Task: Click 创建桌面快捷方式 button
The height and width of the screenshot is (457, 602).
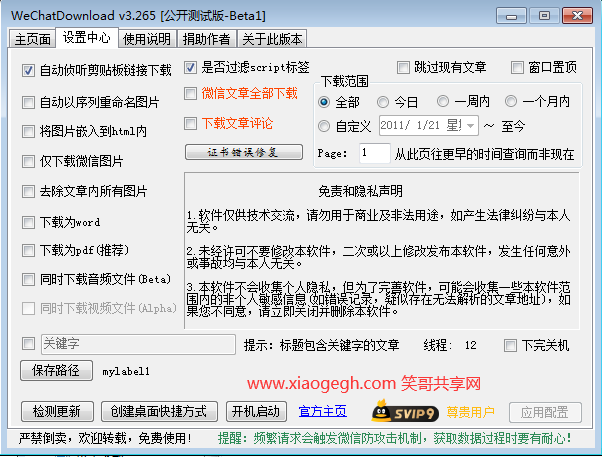Action: pyautogui.click(x=159, y=412)
